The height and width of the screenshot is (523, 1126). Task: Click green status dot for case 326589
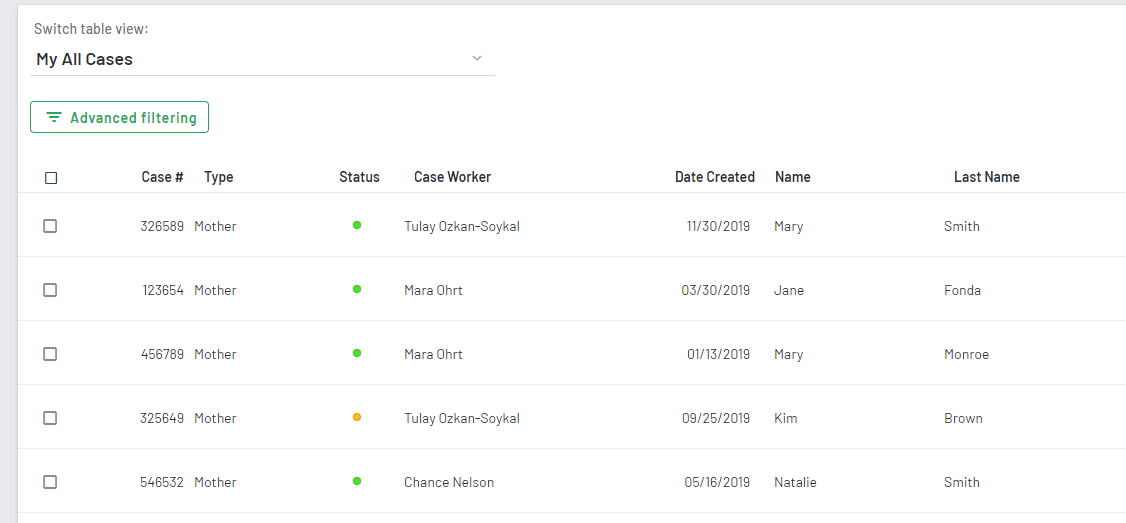click(x=357, y=225)
